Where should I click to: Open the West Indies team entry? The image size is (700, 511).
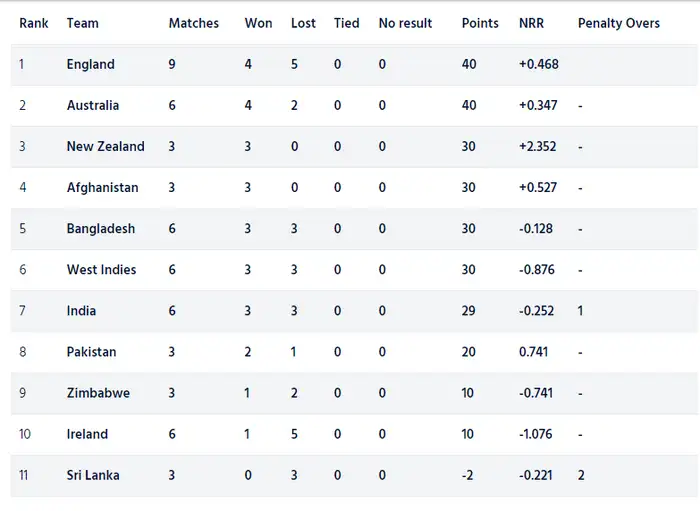point(101,269)
